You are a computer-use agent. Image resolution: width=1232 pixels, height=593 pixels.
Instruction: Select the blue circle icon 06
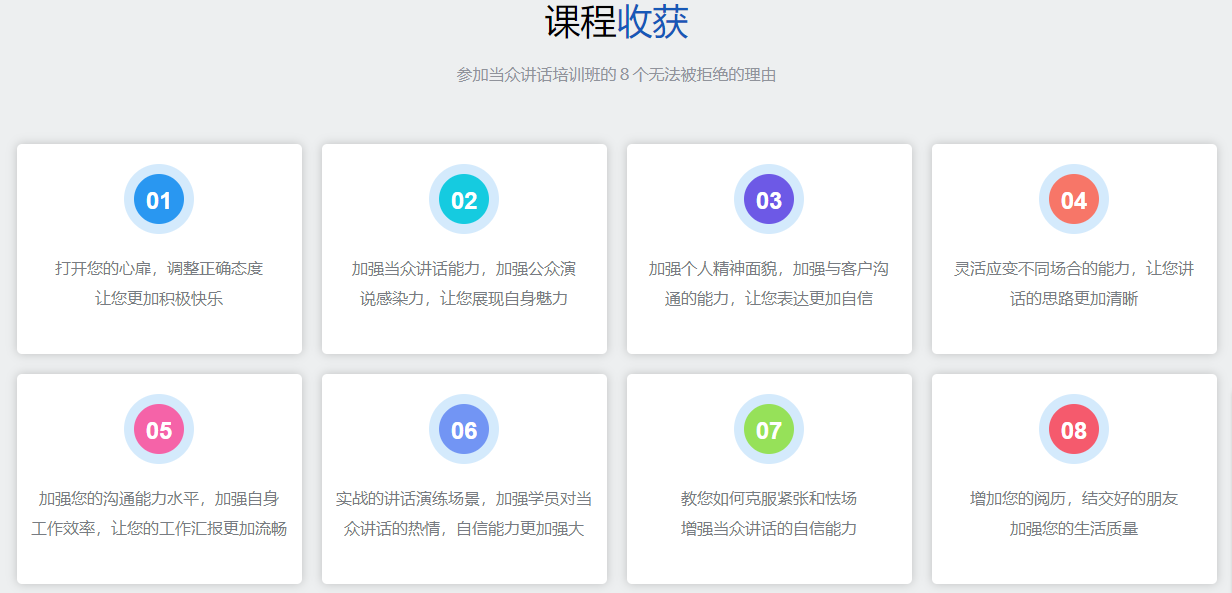(x=463, y=428)
